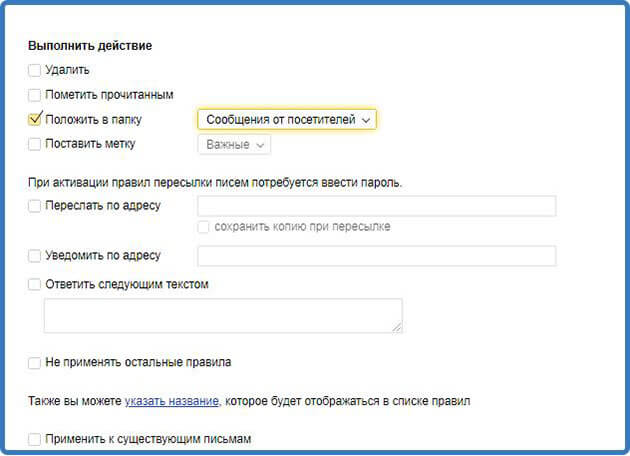630x456 pixels.
Task: Check the Переслать по адресу option
Action: pos(35,206)
